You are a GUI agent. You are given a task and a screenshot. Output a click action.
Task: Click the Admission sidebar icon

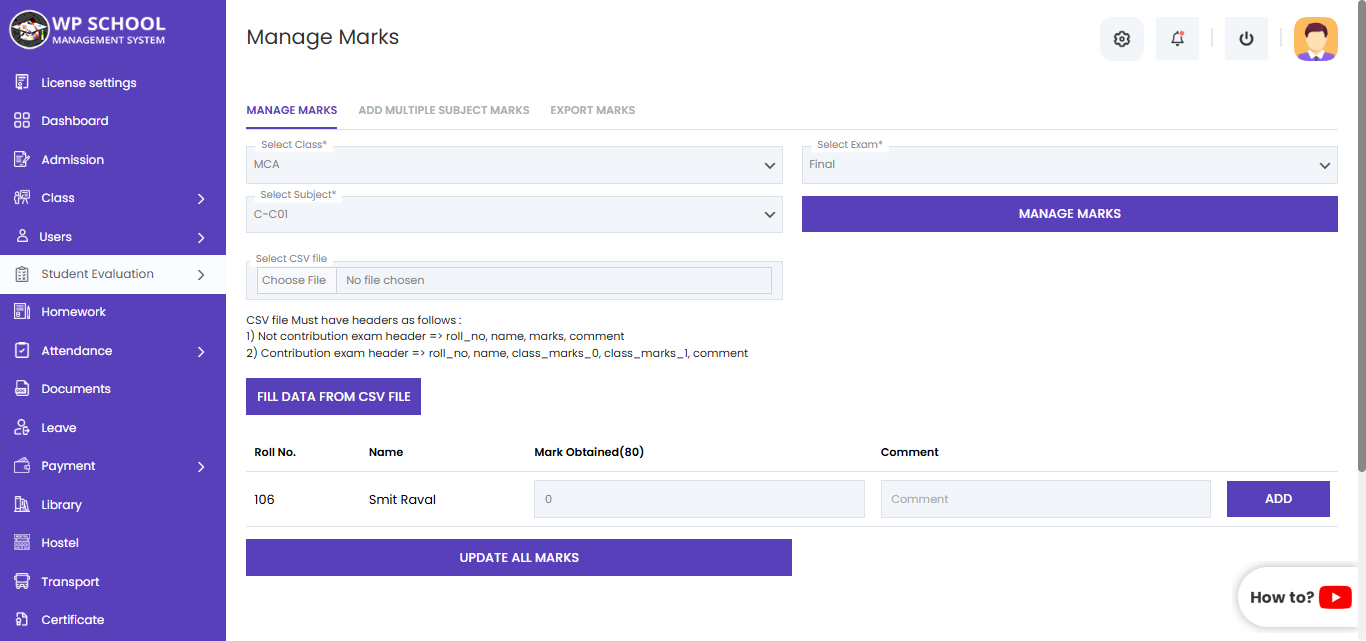click(22, 160)
